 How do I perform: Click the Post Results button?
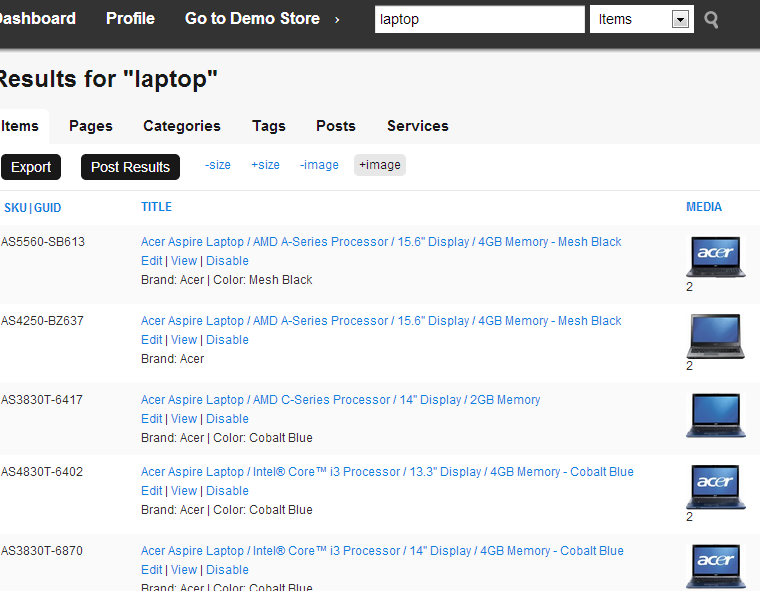(x=130, y=167)
